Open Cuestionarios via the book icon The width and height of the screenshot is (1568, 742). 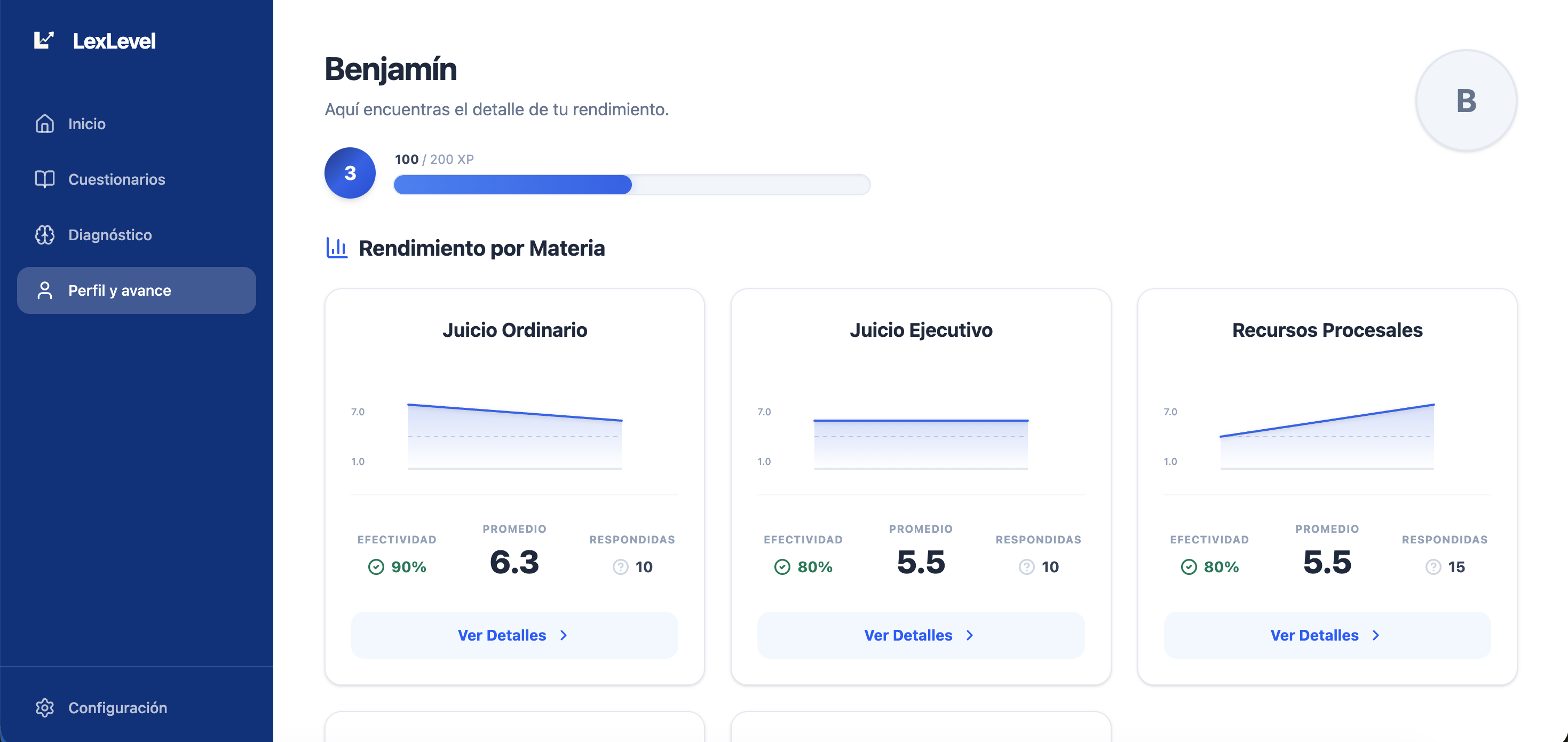tap(44, 179)
